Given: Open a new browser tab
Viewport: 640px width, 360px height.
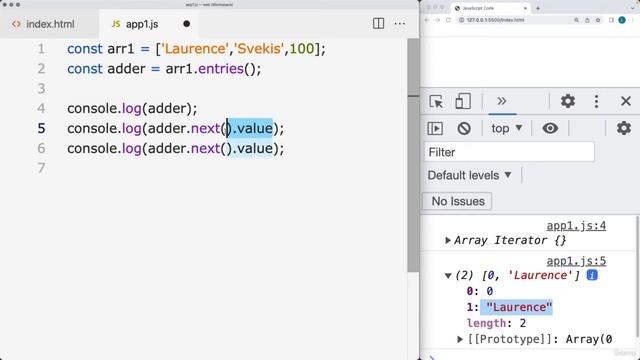Looking at the screenshot, I should point(538,8).
